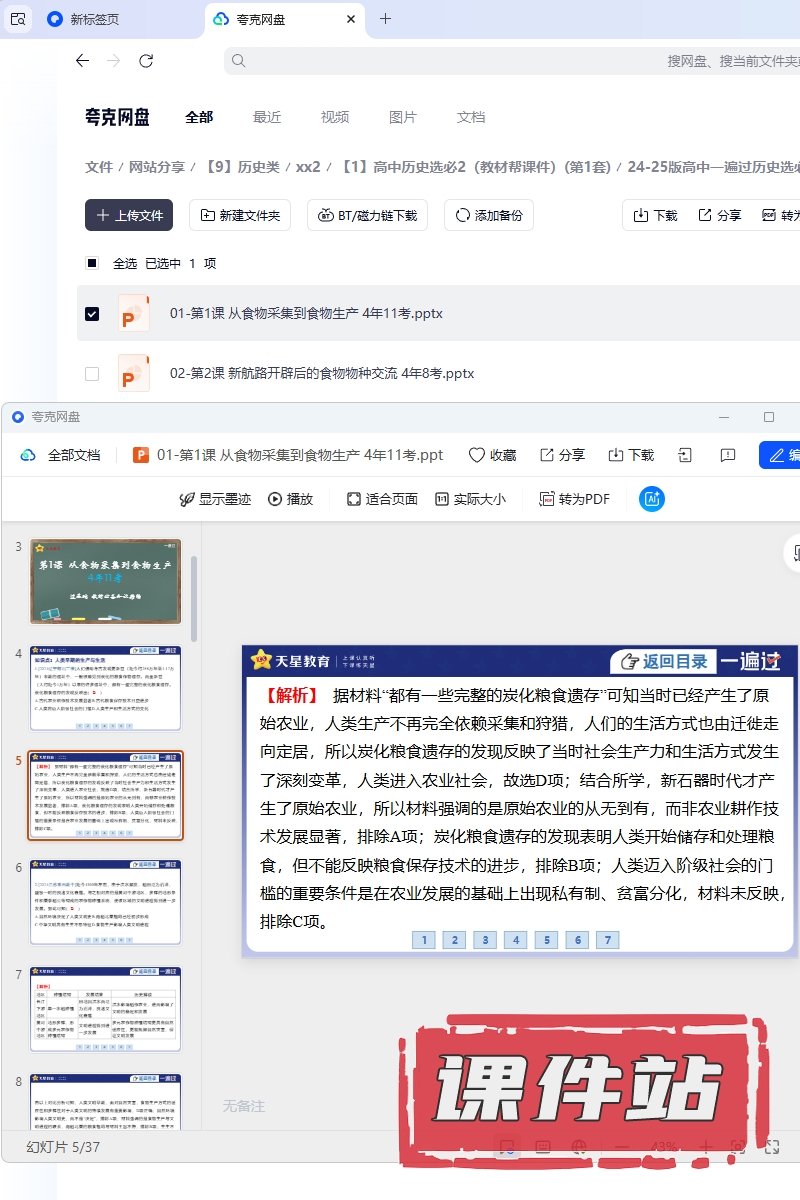Switch to the 图片 tab
Image resolution: width=800 pixels, height=1200 pixels.
pyautogui.click(x=402, y=117)
